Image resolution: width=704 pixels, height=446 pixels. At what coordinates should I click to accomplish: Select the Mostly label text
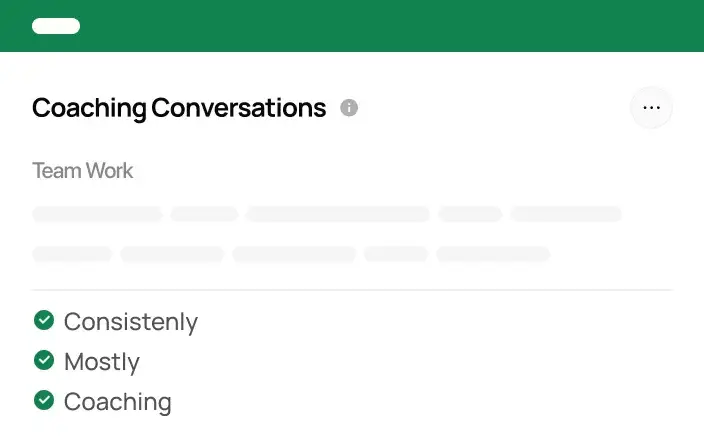101,362
